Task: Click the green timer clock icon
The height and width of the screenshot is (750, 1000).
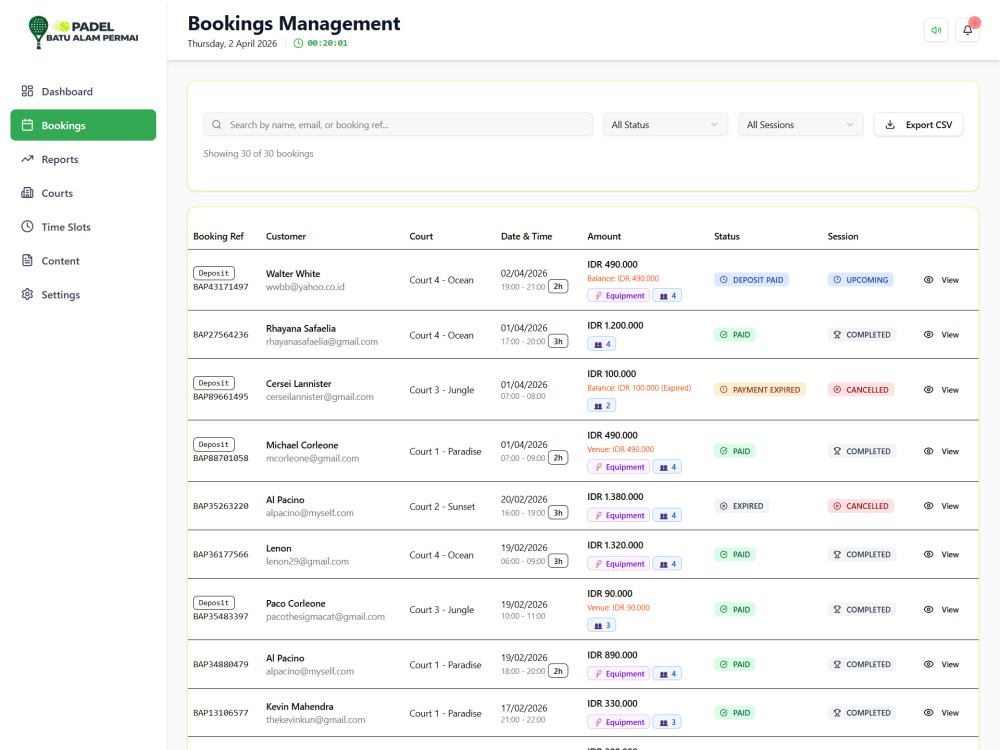Action: point(298,43)
